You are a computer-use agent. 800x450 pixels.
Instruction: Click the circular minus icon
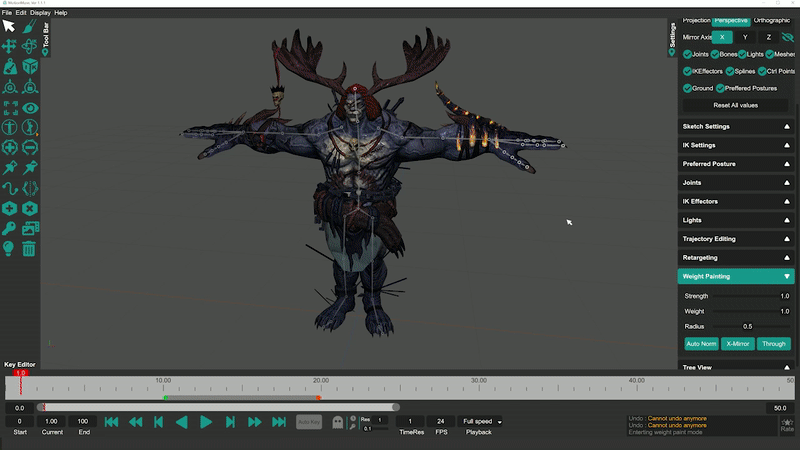point(30,147)
